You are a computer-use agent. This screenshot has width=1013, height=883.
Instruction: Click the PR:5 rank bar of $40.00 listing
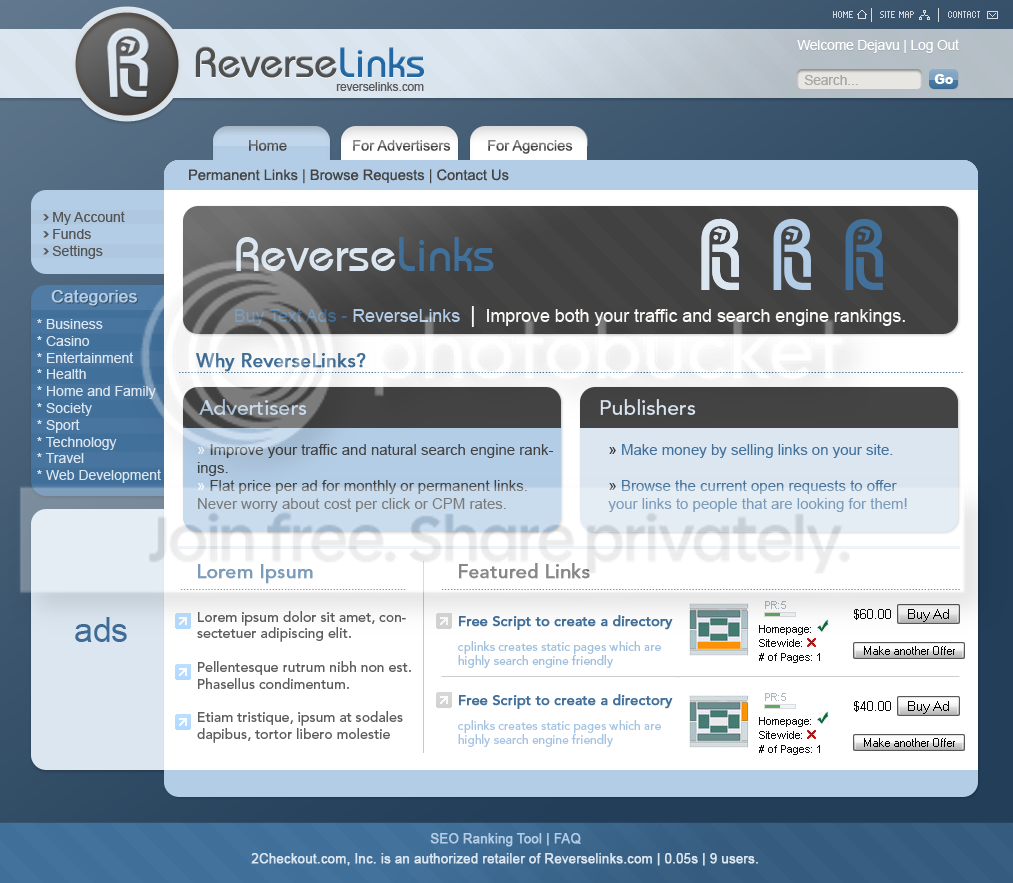pyautogui.click(x=779, y=706)
